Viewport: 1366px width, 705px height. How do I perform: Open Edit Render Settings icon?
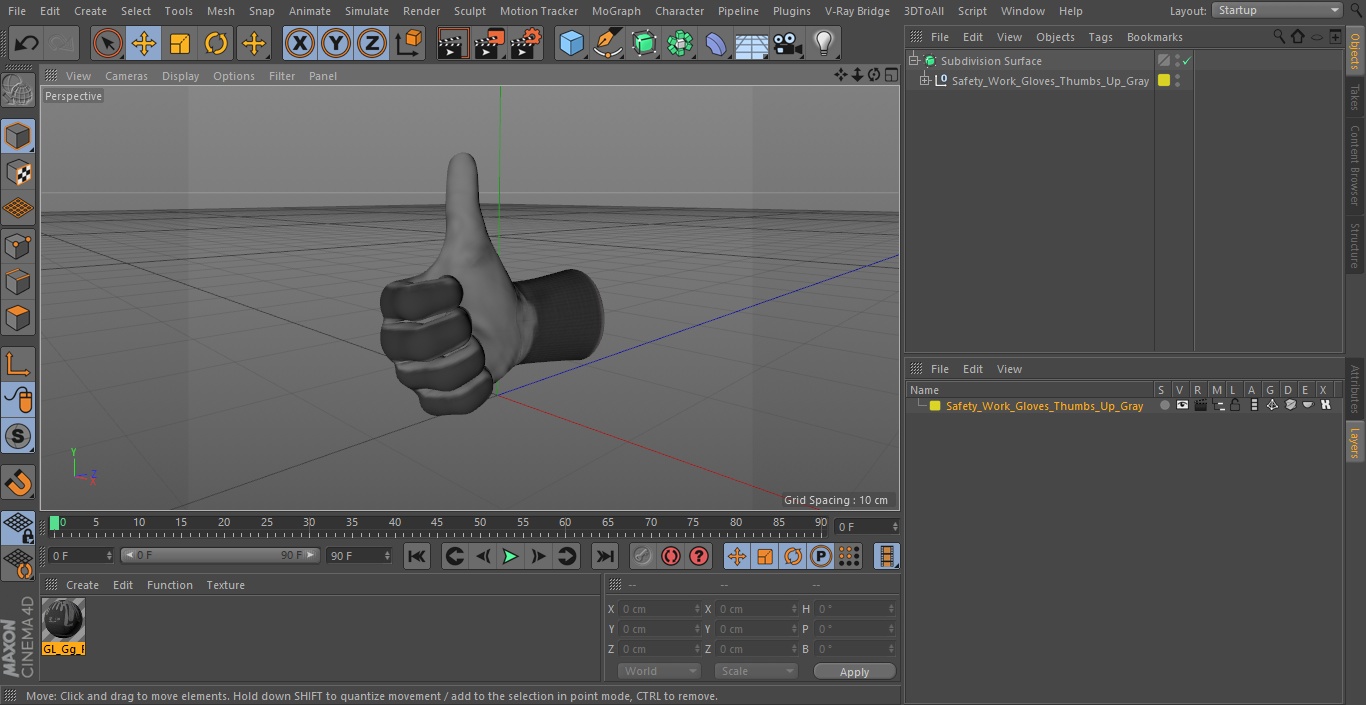[x=526, y=44]
